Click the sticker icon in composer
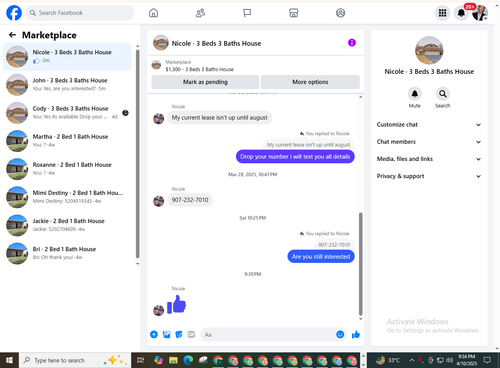500x368 pixels. tap(179, 334)
